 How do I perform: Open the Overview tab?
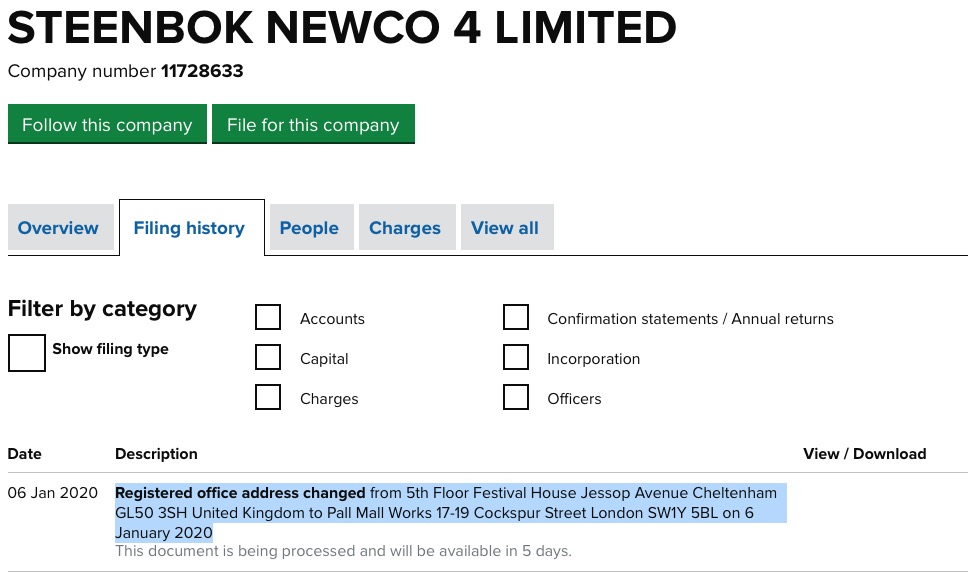coord(58,228)
